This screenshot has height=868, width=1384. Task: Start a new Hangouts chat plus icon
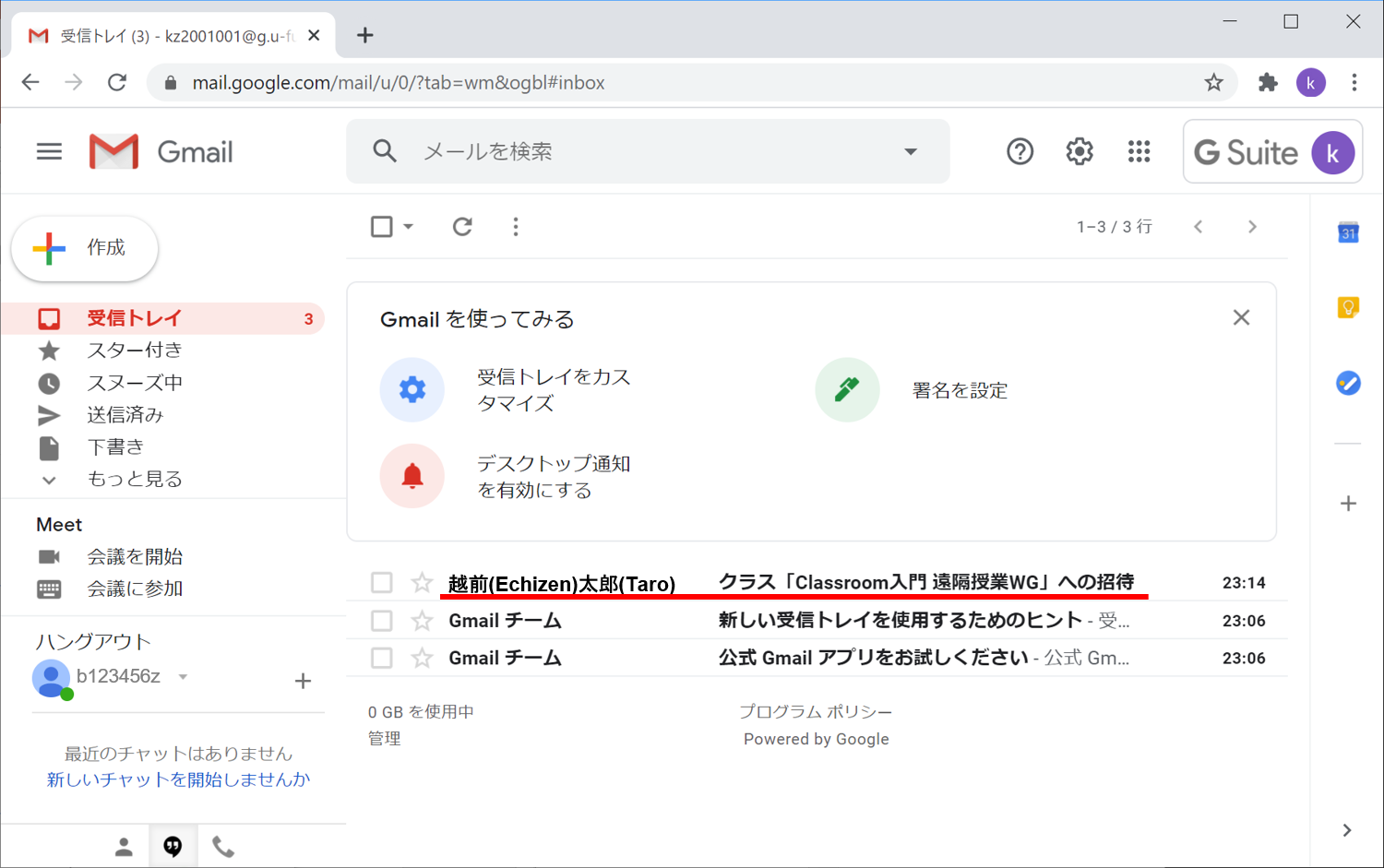coord(303,681)
